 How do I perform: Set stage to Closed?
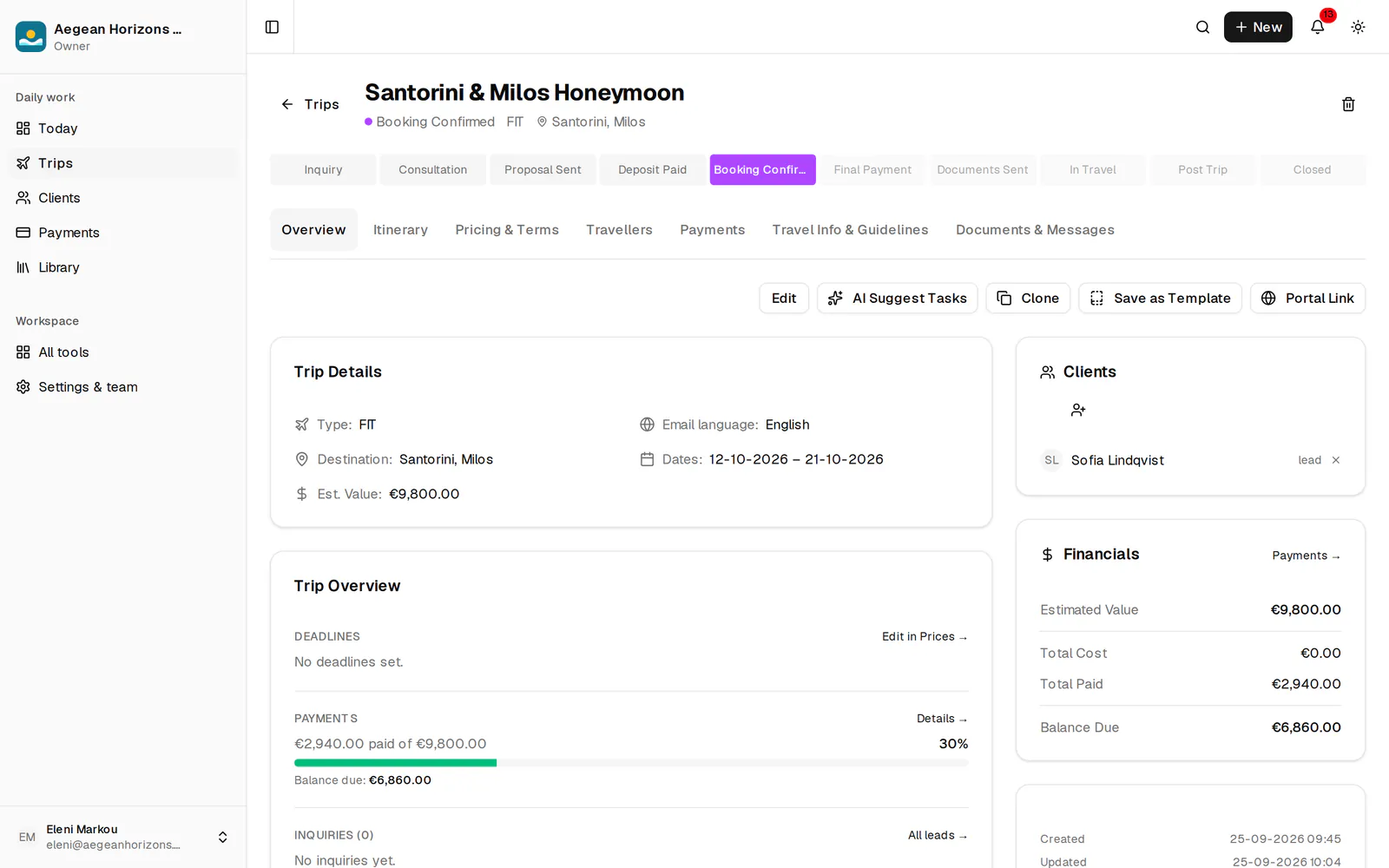pyautogui.click(x=1313, y=169)
